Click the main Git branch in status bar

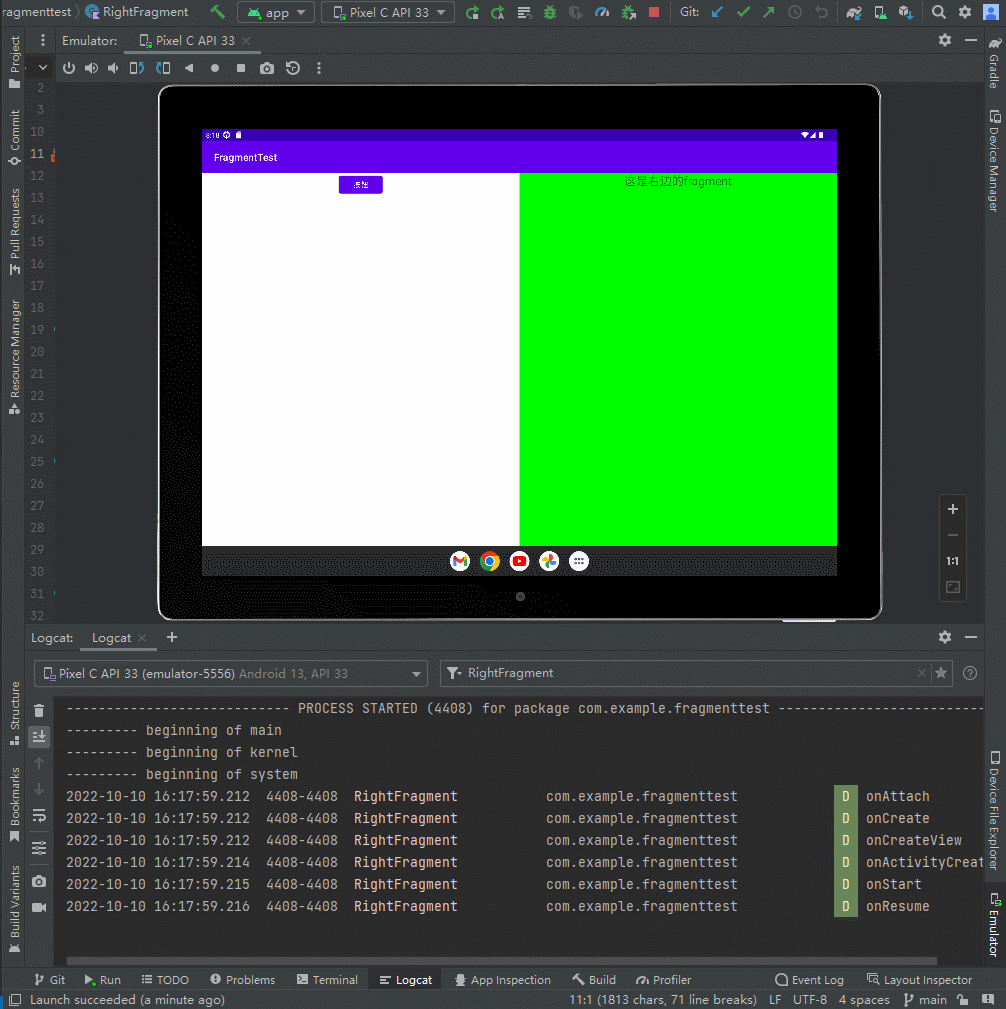click(925, 999)
